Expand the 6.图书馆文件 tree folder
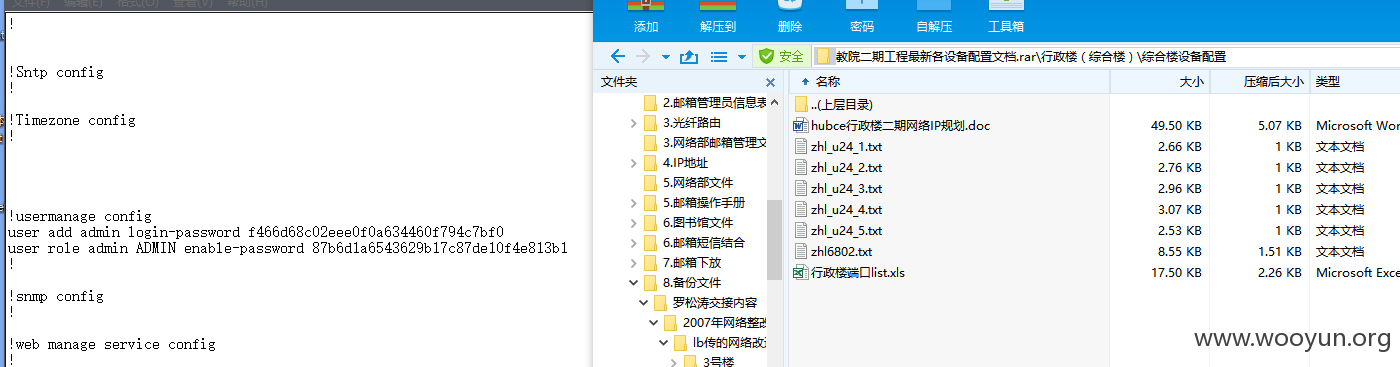This screenshot has height=367, width=1400. click(x=633, y=222)
